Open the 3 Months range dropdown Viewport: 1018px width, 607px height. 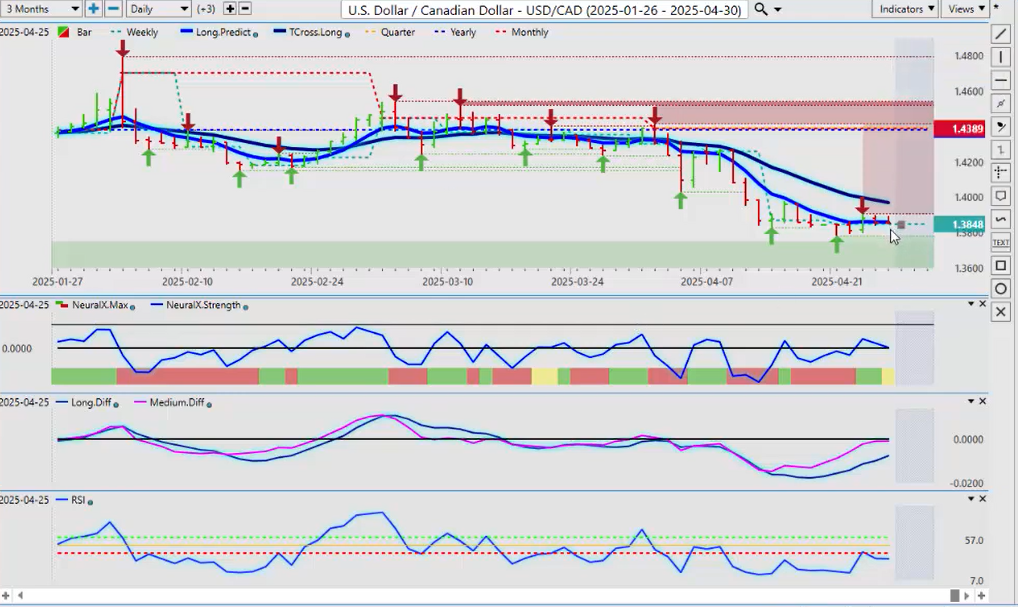coord(41,9)
